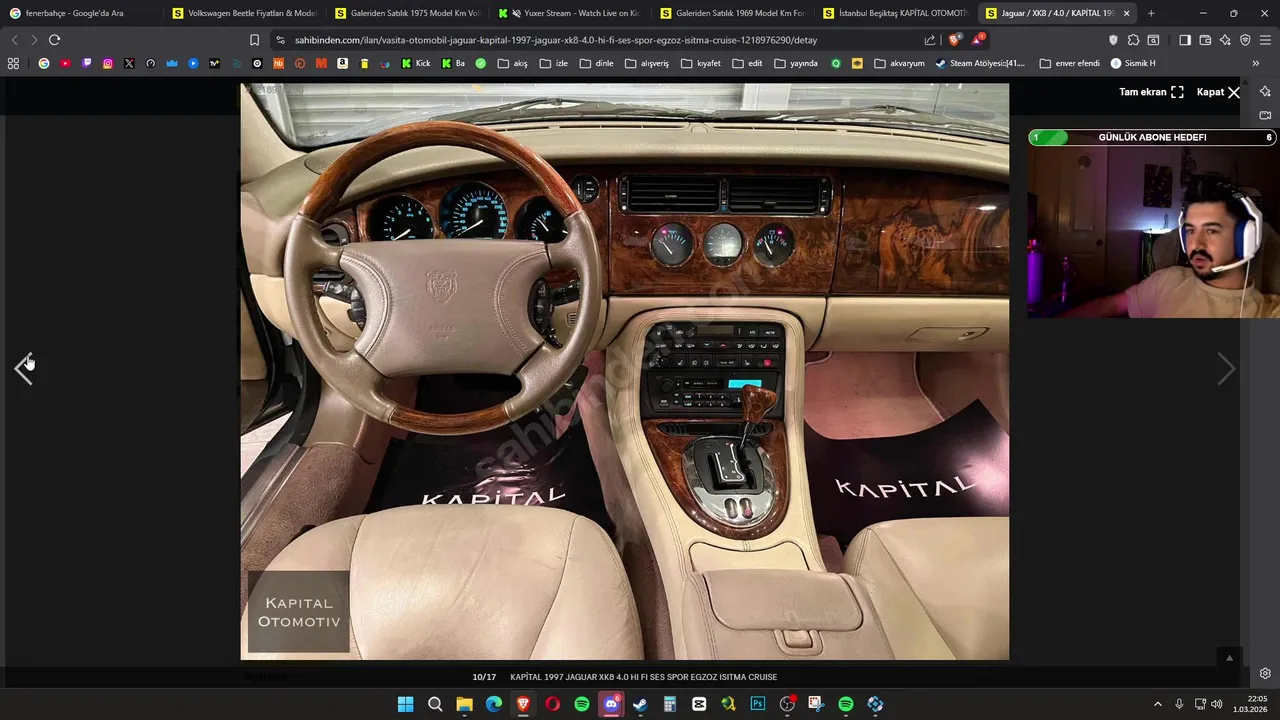The height and width of the screenshot is (720, 1280).
Task: Open the sidebar settings gear icon
Action: [x=1265, y=673]
